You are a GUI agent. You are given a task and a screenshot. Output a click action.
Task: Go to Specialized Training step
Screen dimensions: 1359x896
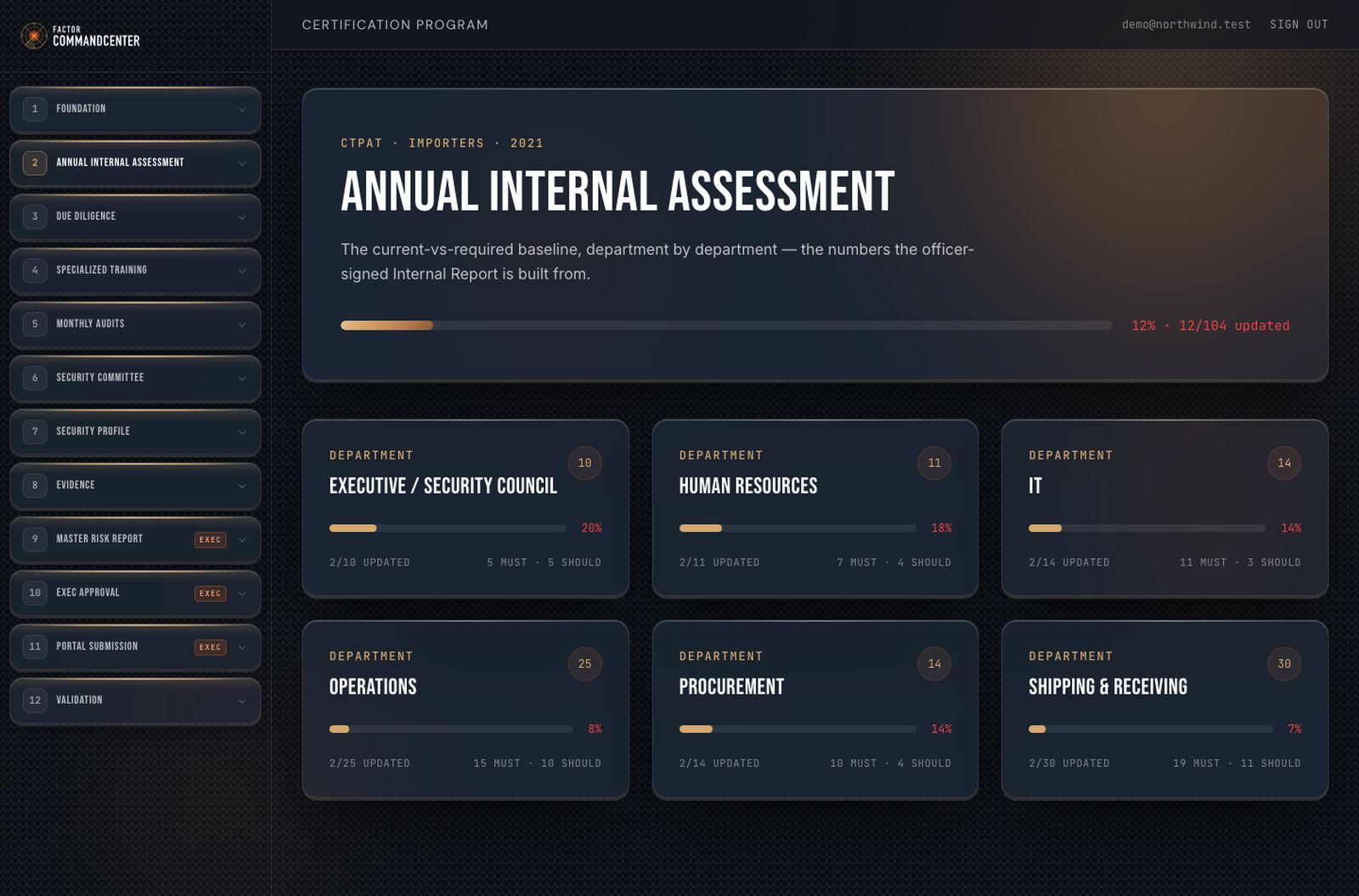135,271
